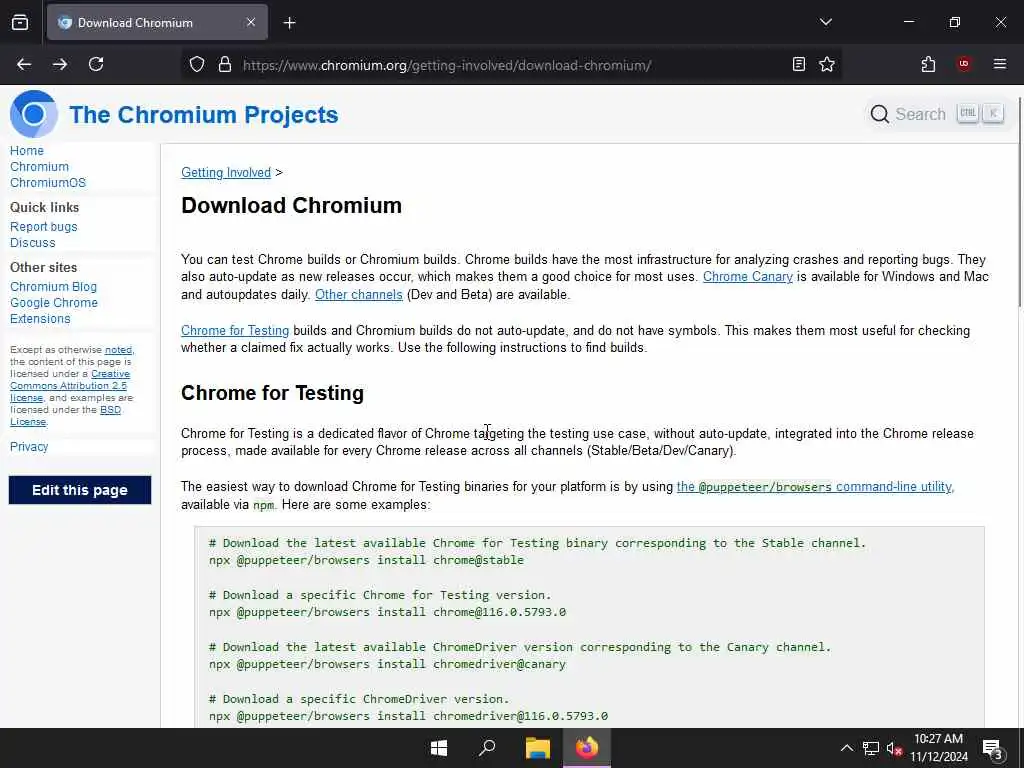Open tracking protection shield icon
This screenshot has width=1024, height=768.
pyautogui.click(x=197, y=65)
